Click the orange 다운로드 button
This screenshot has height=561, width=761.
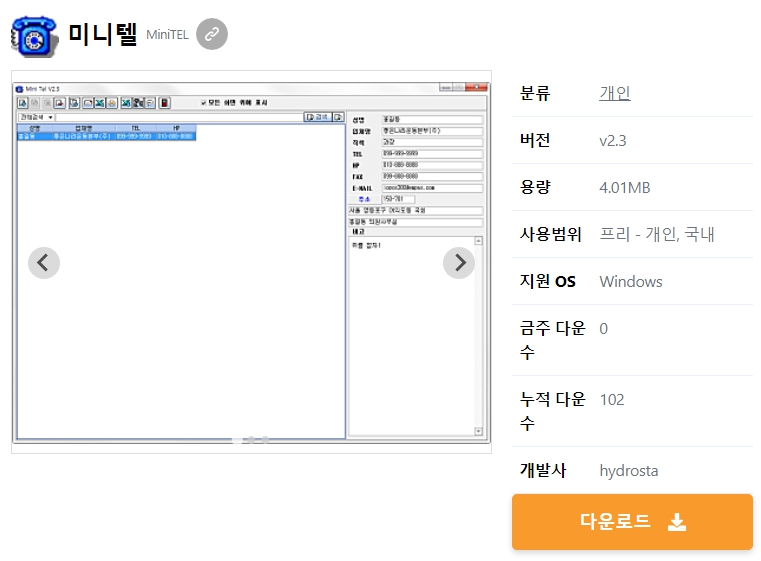(x=632, y=522)
